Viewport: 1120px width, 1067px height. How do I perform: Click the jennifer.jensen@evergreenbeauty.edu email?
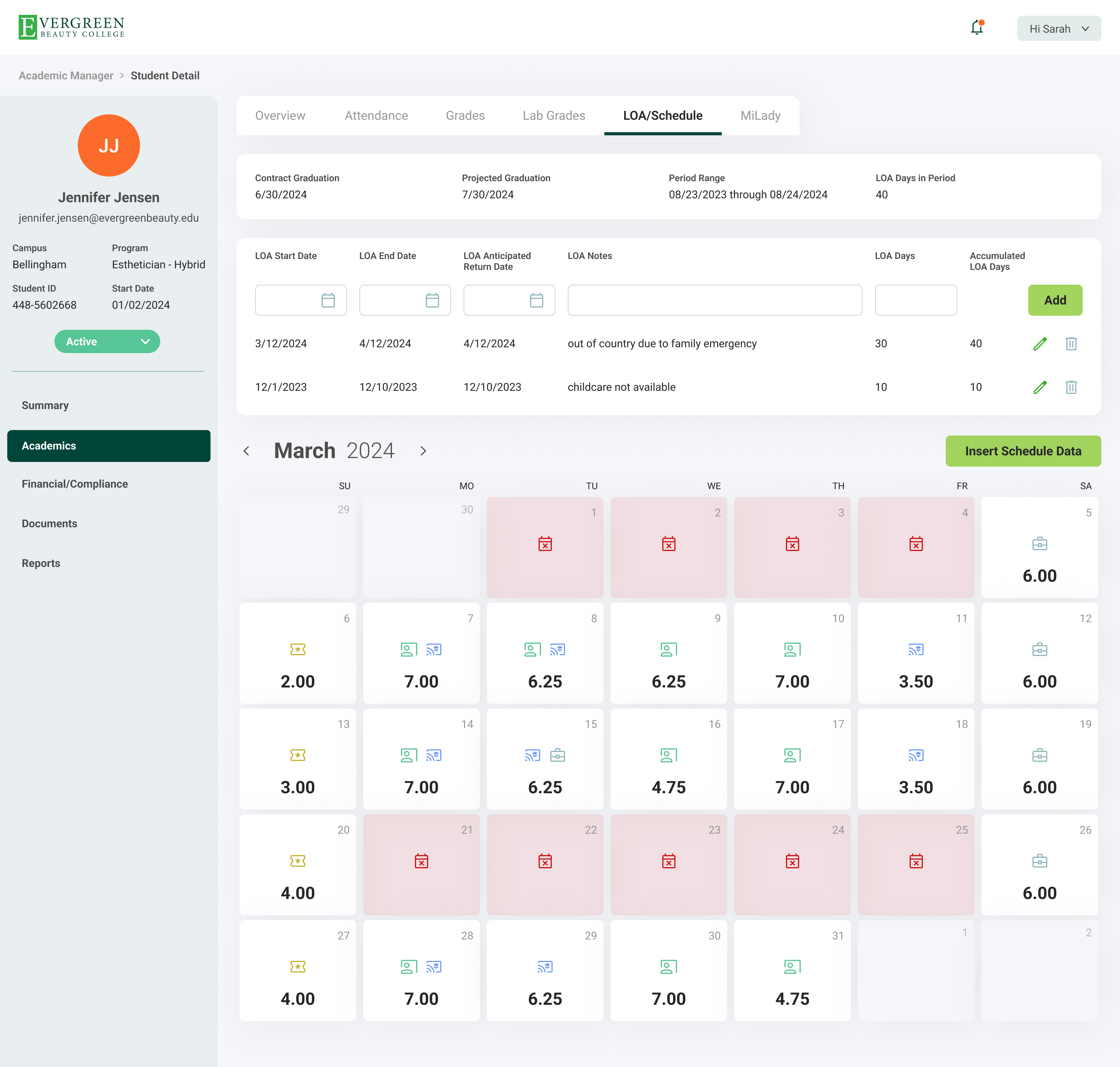(x=108, y=219)
